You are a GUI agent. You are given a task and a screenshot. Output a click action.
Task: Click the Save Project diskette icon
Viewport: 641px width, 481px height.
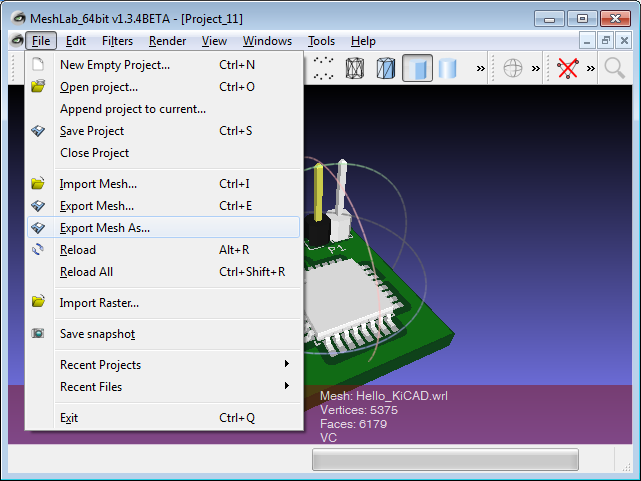[38, 131]
